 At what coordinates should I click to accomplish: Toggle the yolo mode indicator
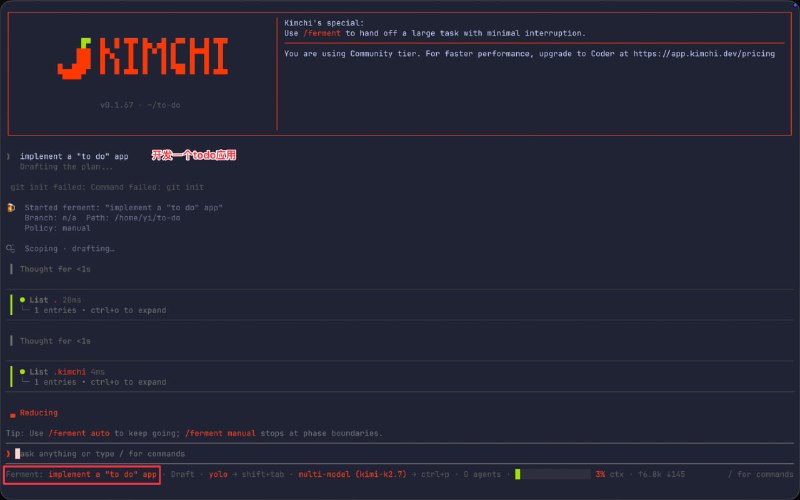pyautogui.click(x=218, y=474)
